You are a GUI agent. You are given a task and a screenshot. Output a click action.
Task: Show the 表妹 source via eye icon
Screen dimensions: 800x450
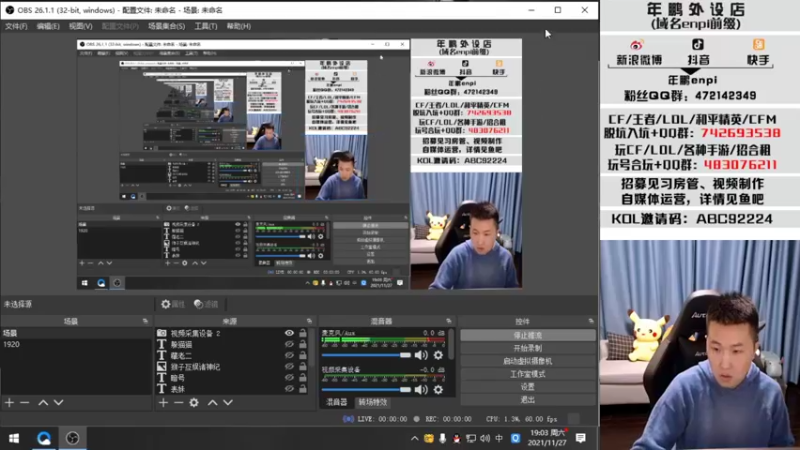(x=289, y=389)
